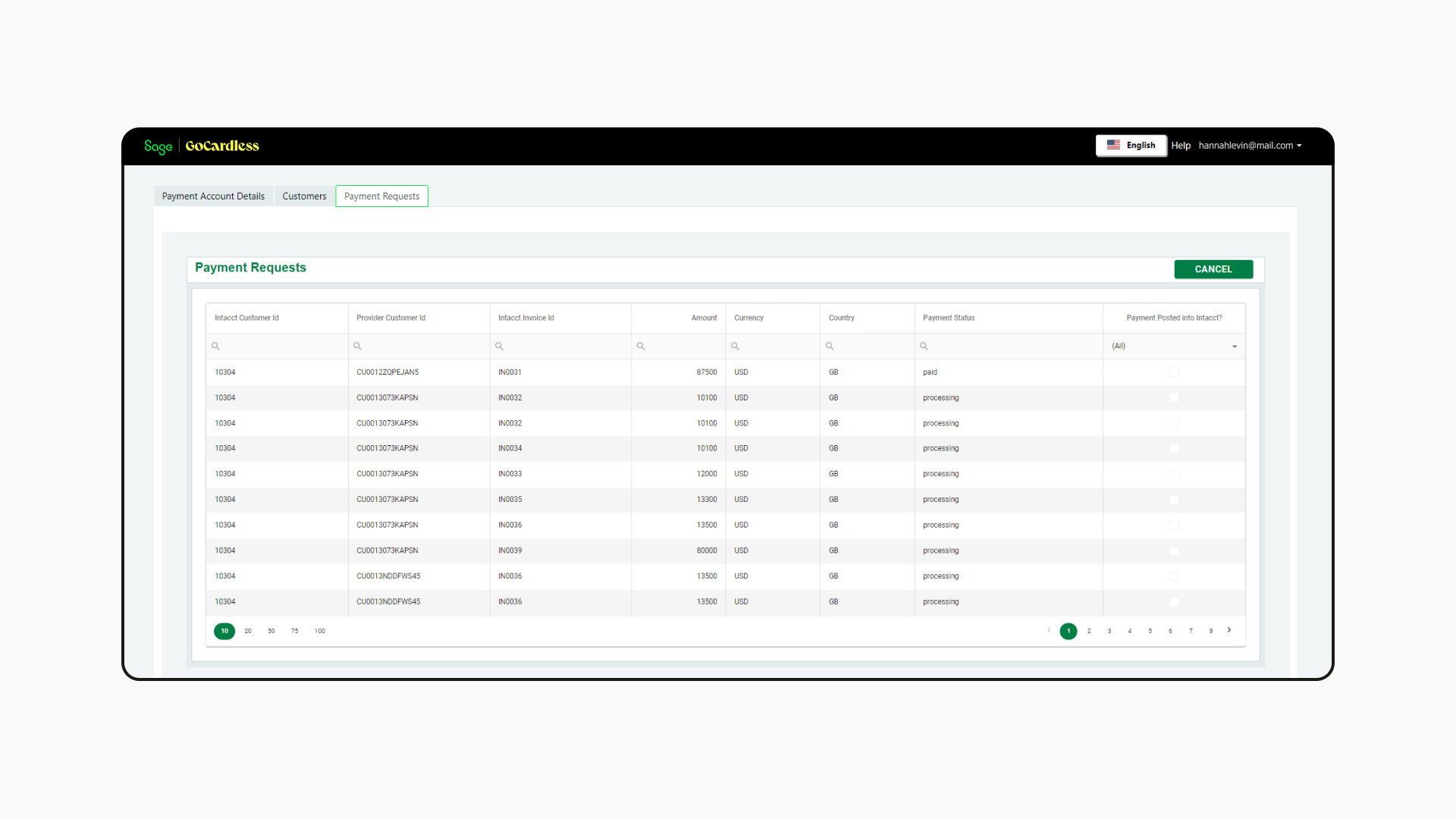1456x819 pixels.
Task: Click search icon in Amount filter
Action: [641, 346]
